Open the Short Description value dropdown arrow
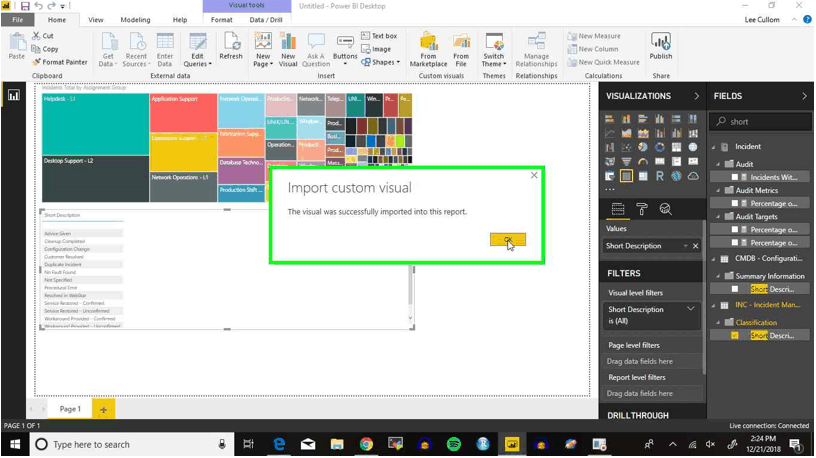The image size is (816, 458). click(x=685, y=246)
